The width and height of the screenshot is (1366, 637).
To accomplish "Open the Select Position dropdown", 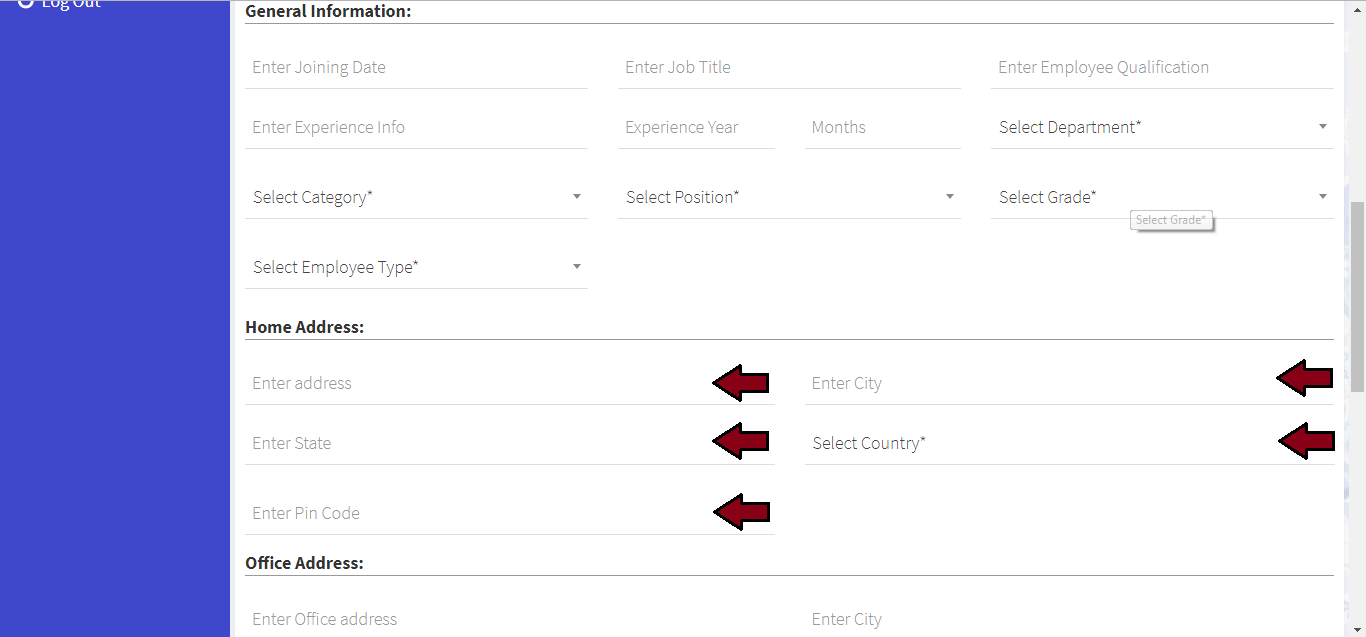I will coord(788,198).
